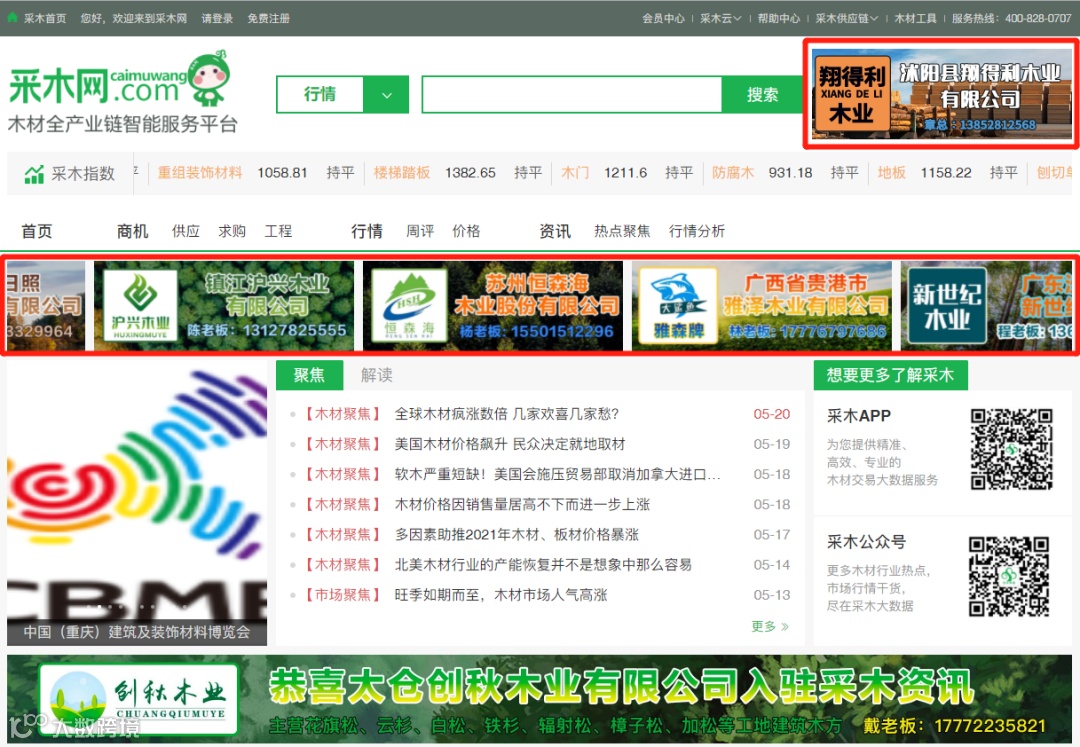Select 首页 in main navigation
1080x747 pixels.
click(x=37, y=231)
